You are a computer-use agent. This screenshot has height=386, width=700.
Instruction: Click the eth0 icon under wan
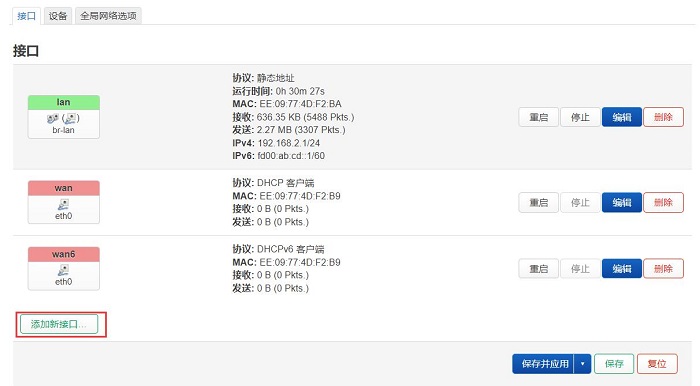(63, 204)
